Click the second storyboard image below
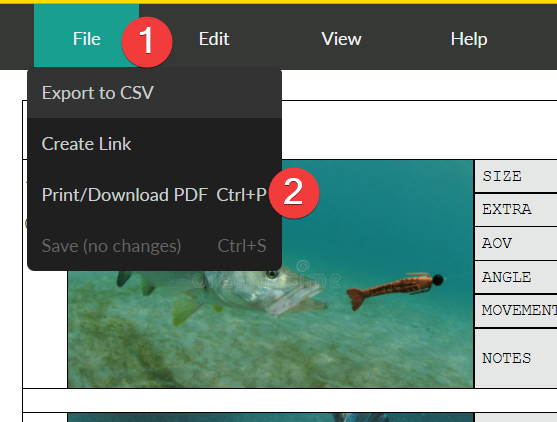This screenshot has width=557, height=422. pyautogui.click(x=270, y=417)
